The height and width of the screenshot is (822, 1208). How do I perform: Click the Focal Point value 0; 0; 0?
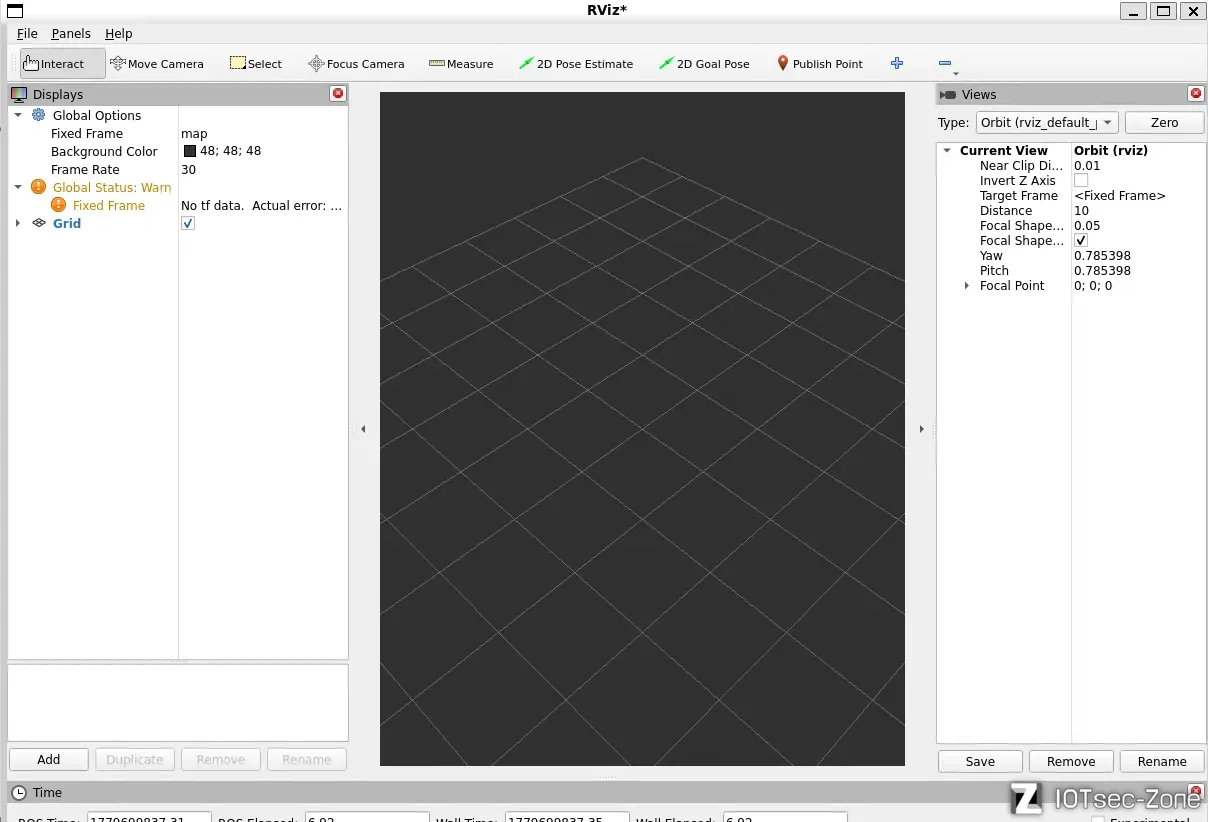coord(1092,285)
